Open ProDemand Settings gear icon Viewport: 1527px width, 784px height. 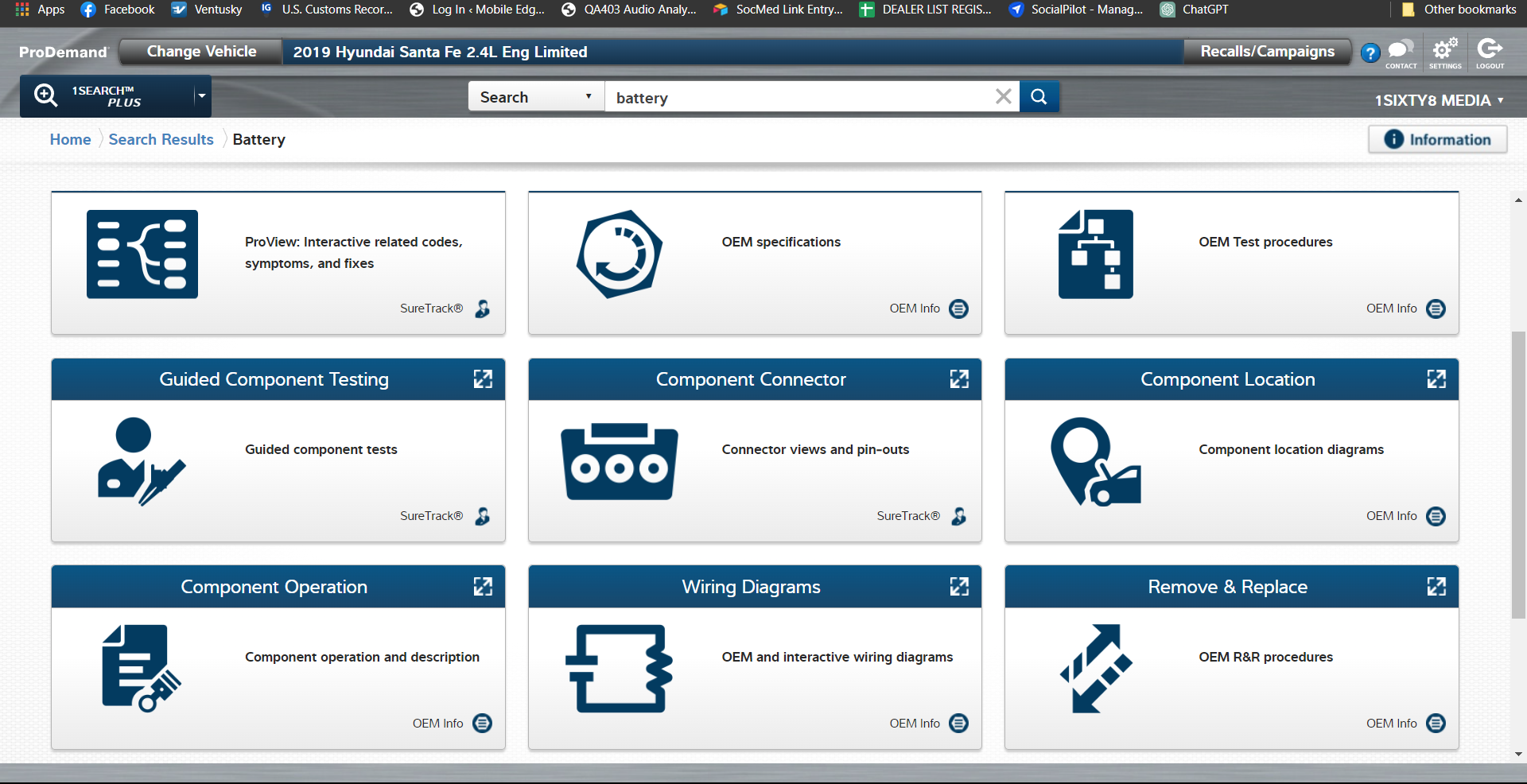(x=1444, y=50)
